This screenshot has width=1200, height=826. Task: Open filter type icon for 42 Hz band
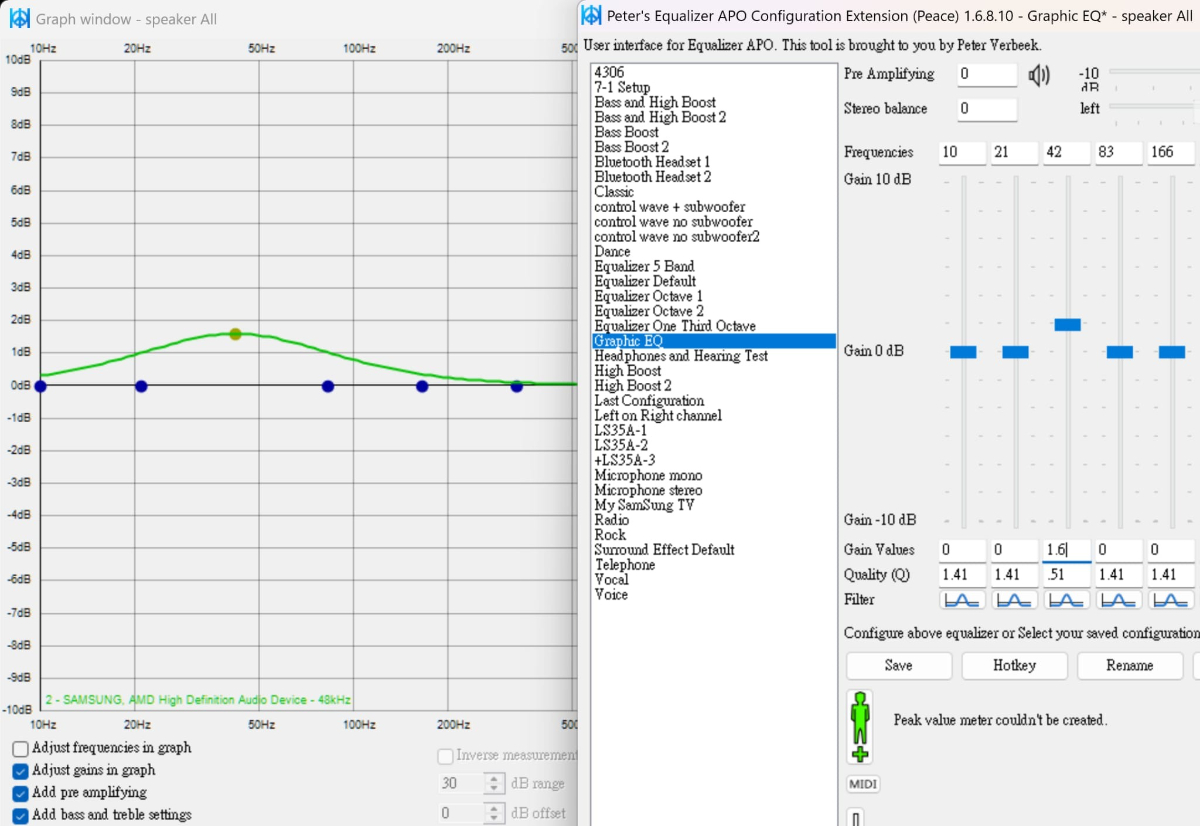coord(1067,600)
